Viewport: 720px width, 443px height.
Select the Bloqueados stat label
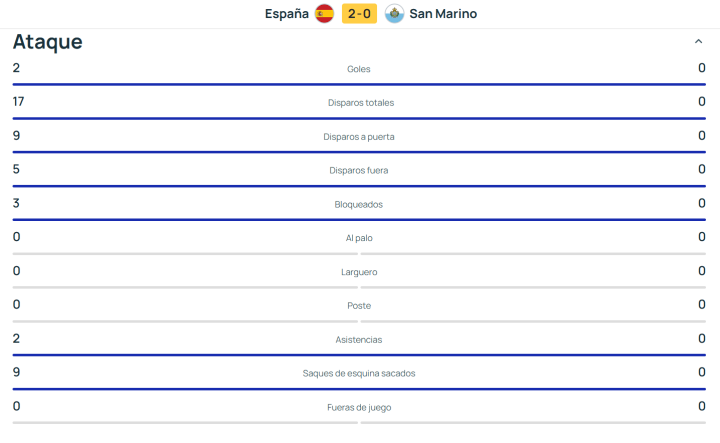[359, 205]
